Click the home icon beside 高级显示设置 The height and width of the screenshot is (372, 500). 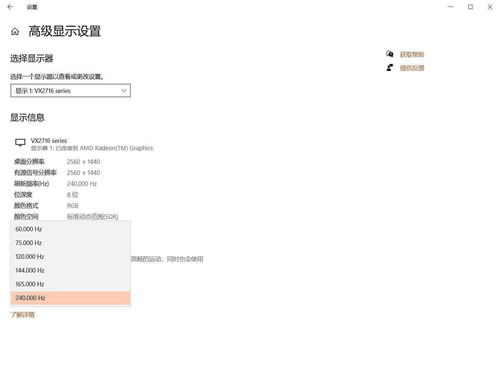click(x=15, y=32)
